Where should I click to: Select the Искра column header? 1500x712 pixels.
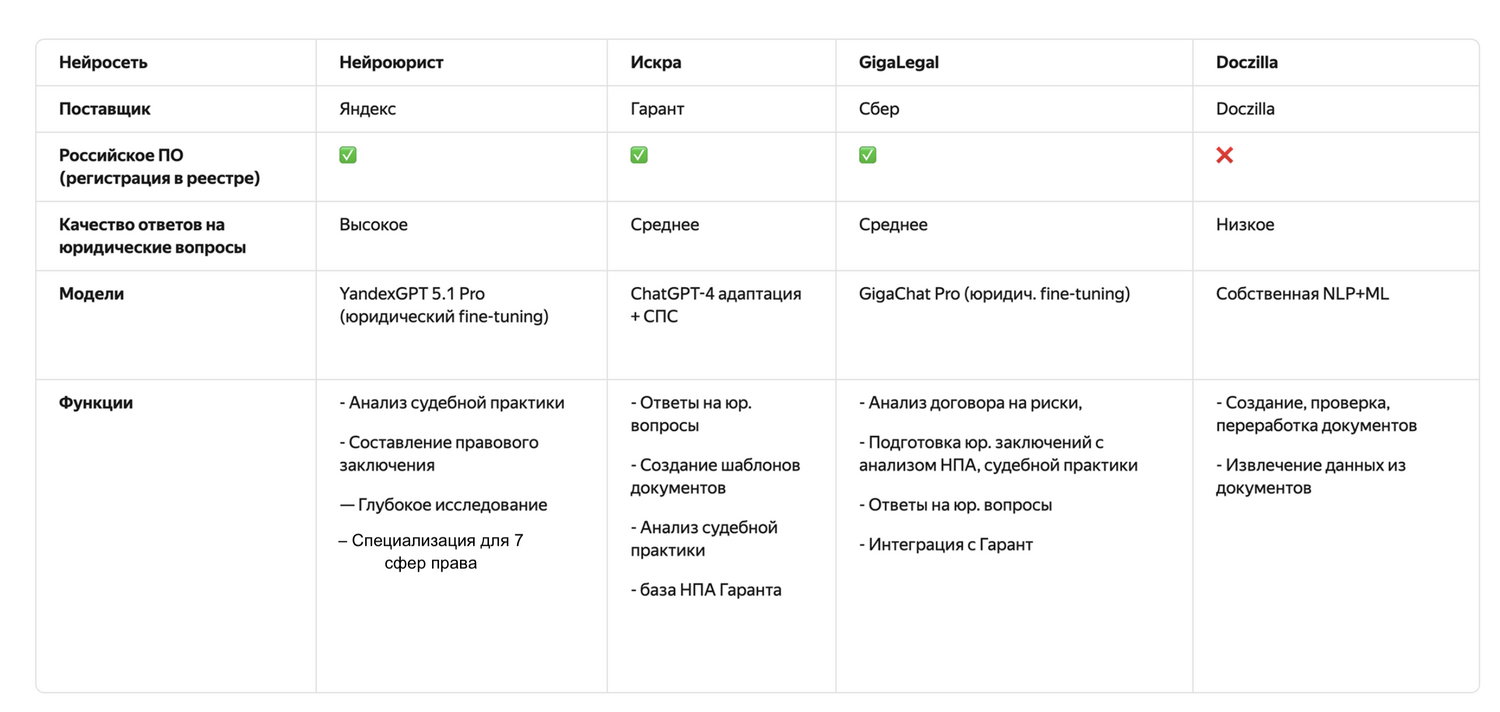pos(656,62)
